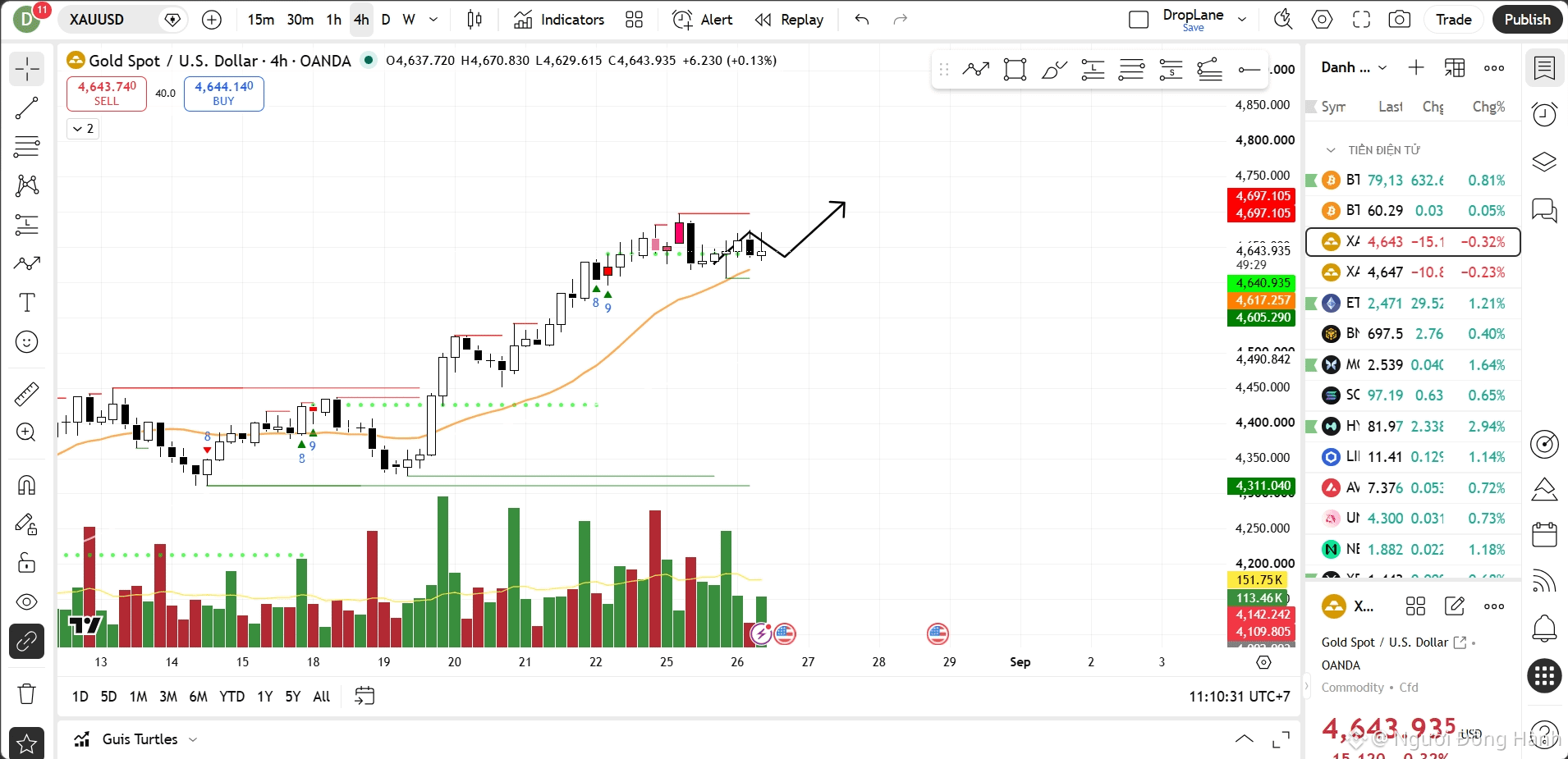
Task: Toggle magnet mode for drawings
Action: tap(27, 485)
